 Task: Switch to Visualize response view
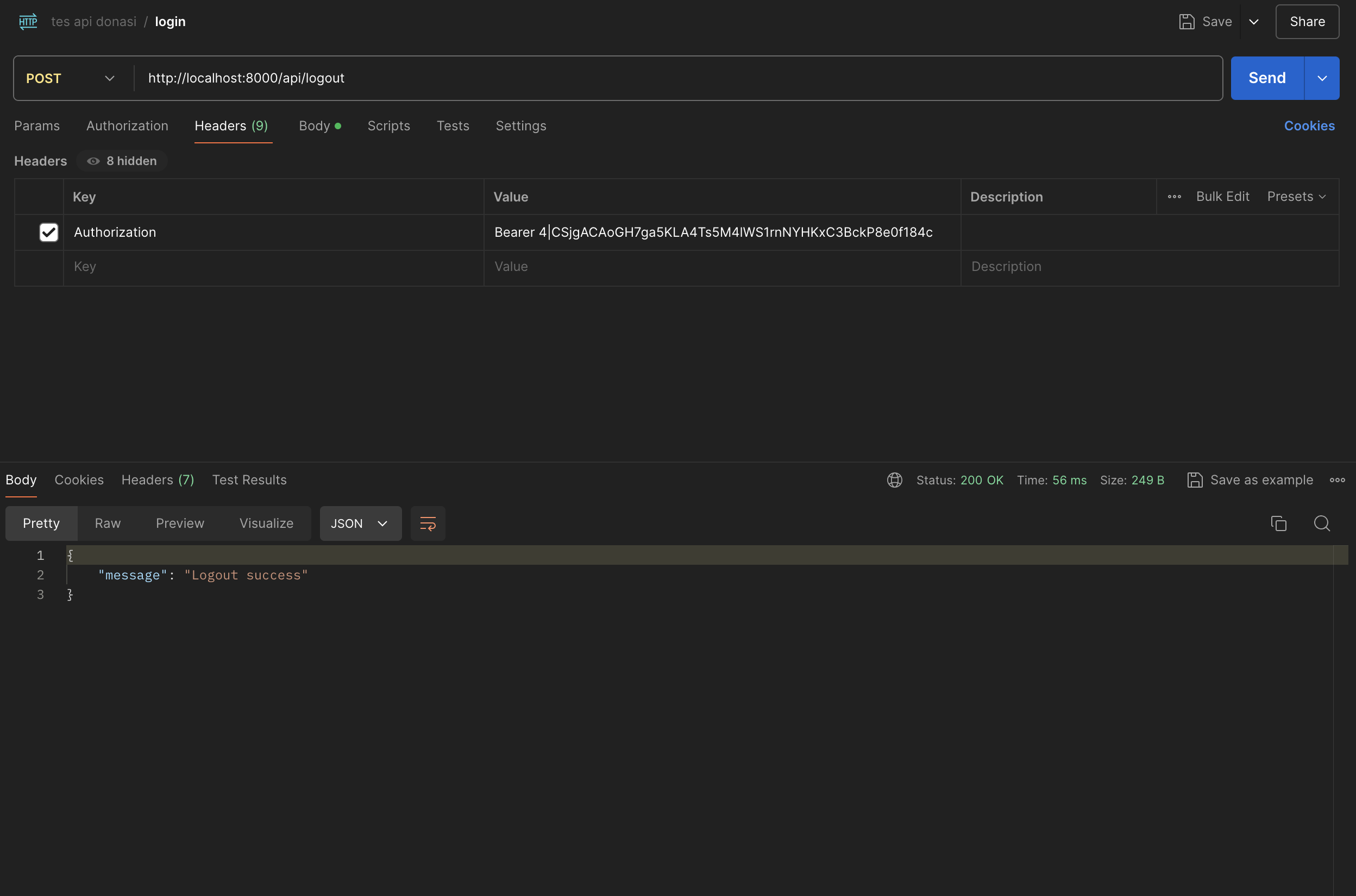coord(266,523)
